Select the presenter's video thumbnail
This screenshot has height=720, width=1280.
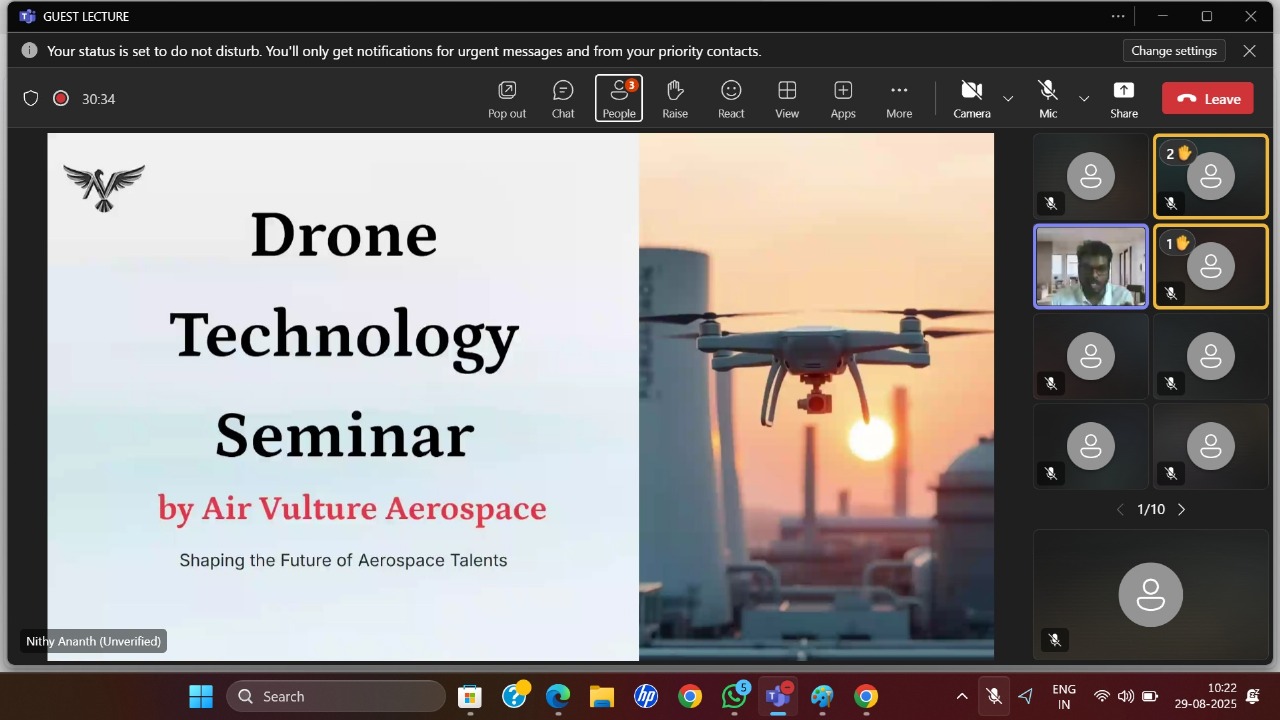tap(1091, 266)
